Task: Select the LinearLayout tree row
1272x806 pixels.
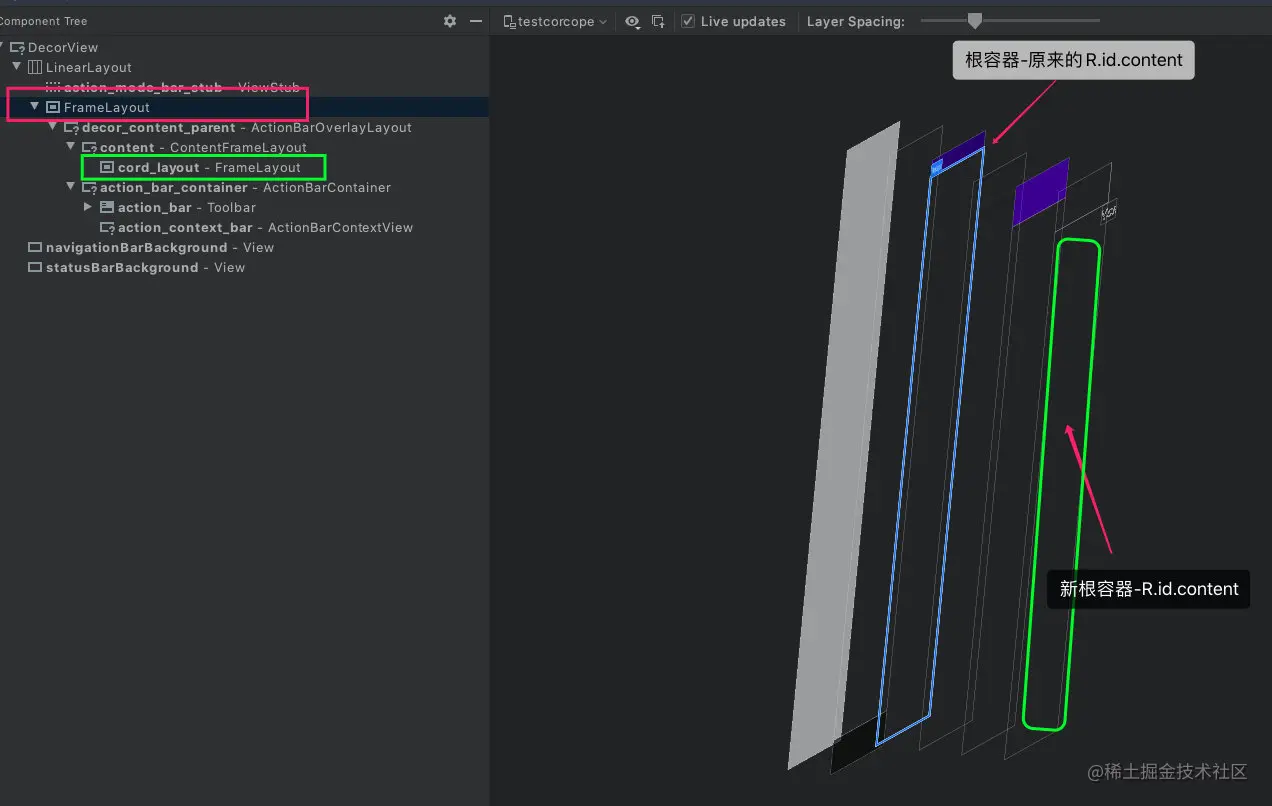Action: coord(89,67)
